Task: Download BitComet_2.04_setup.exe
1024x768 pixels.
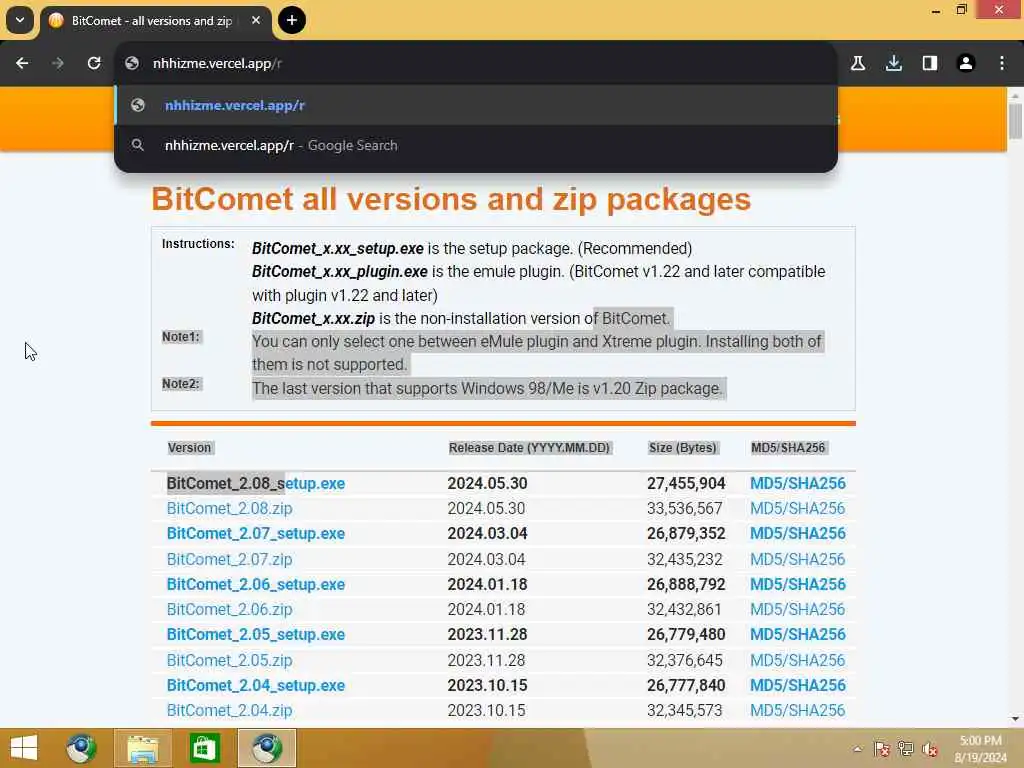Action: point(256,686)
